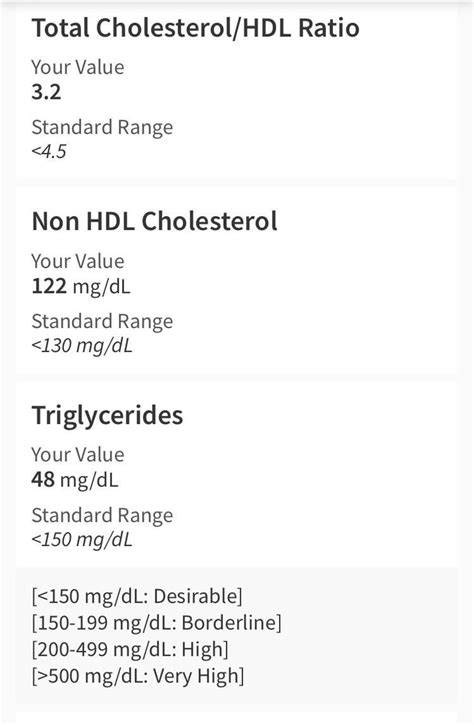Click Your Value label under Triglycerides

pyautogui.click(x=78, y=455)
